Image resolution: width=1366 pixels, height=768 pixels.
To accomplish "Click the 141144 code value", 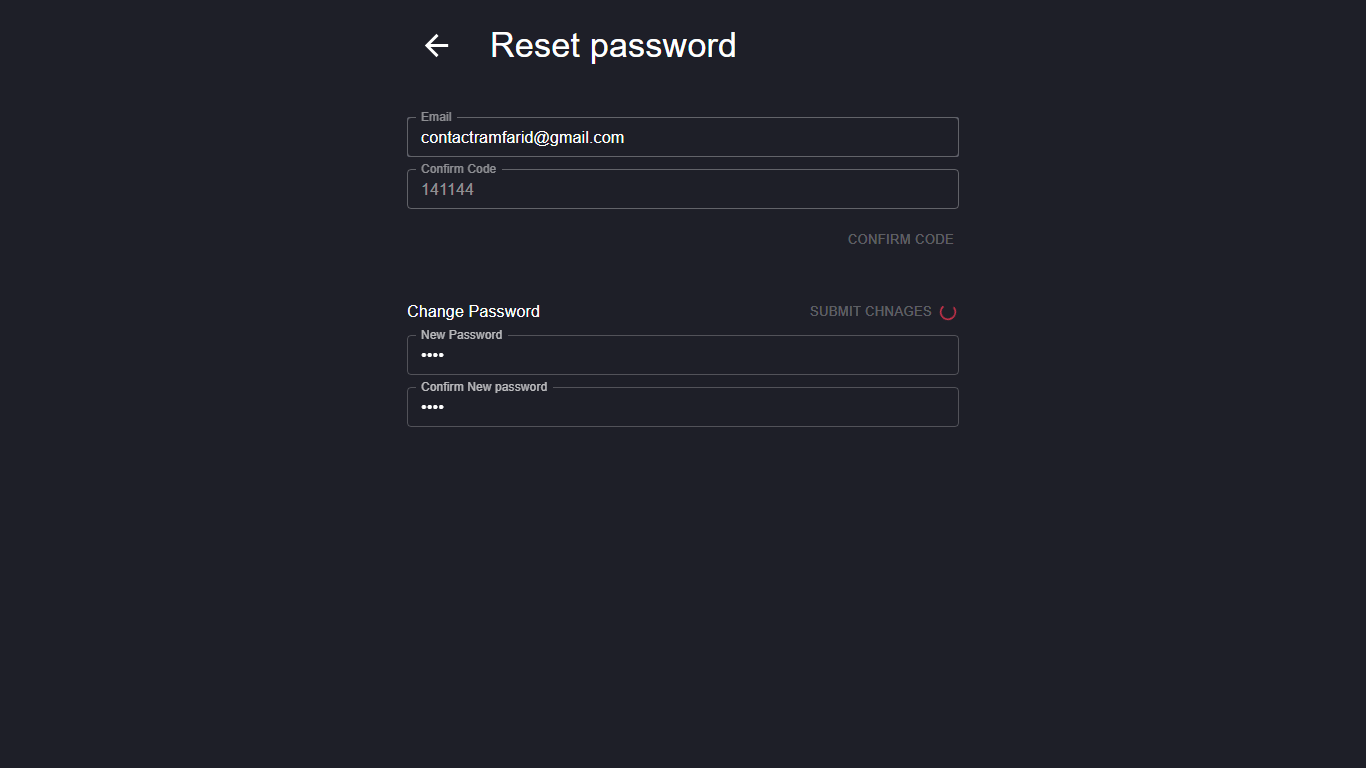I will coord(447,190).
